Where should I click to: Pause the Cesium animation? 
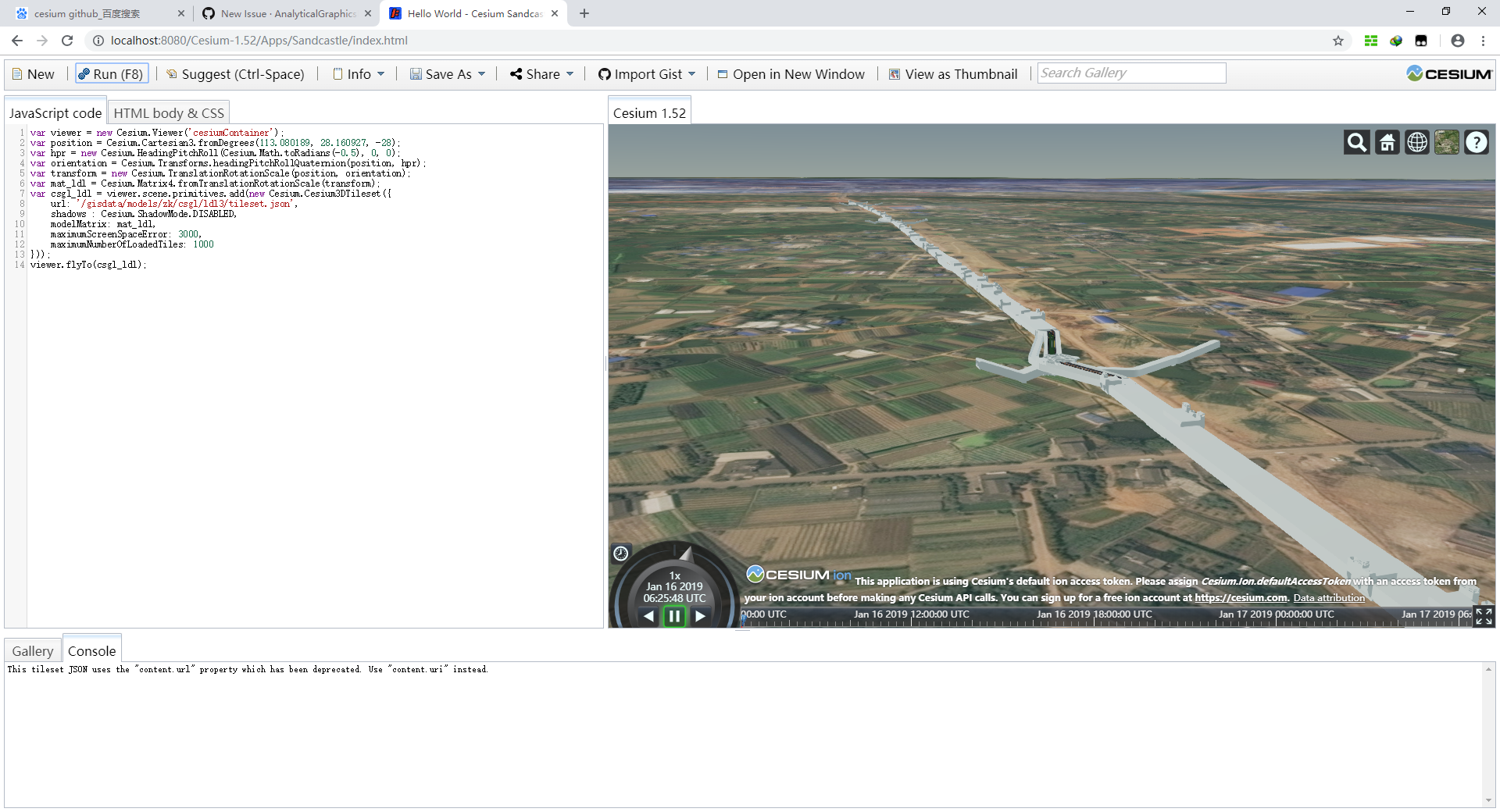(x=674, y=616)
